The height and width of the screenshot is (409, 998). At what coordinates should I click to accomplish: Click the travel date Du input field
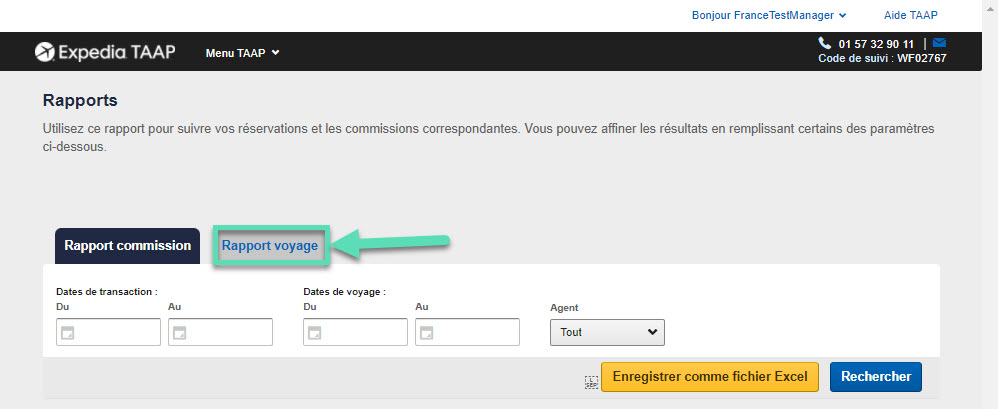[x=355, y=332]
